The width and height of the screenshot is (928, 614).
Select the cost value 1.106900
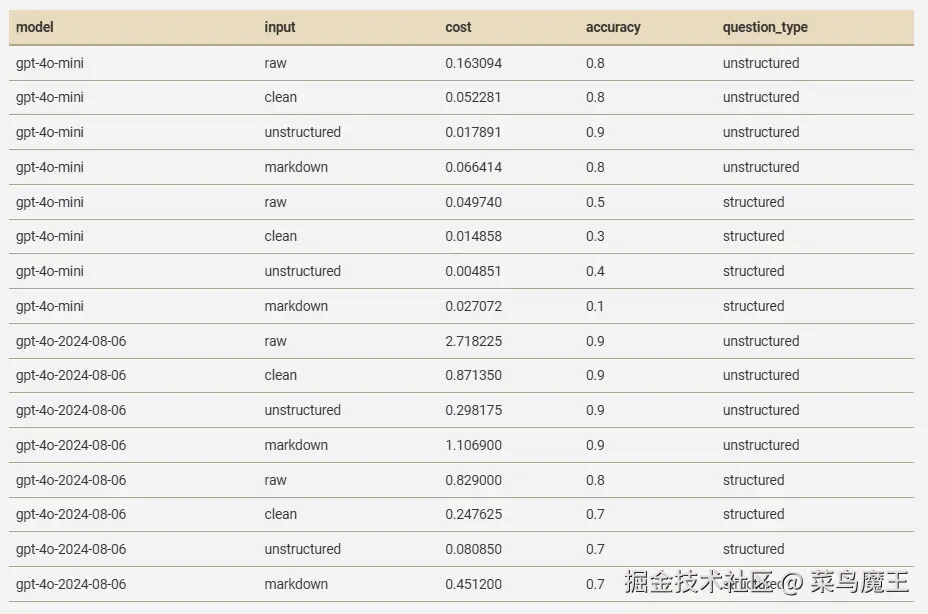[x=473, y=445]
